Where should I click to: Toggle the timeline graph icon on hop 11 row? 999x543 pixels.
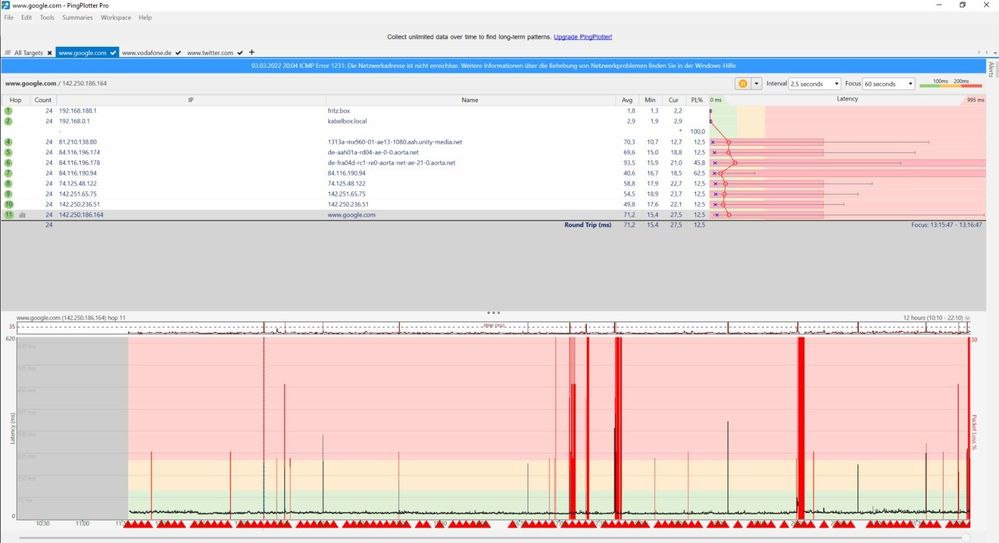(x=22, y=215)
